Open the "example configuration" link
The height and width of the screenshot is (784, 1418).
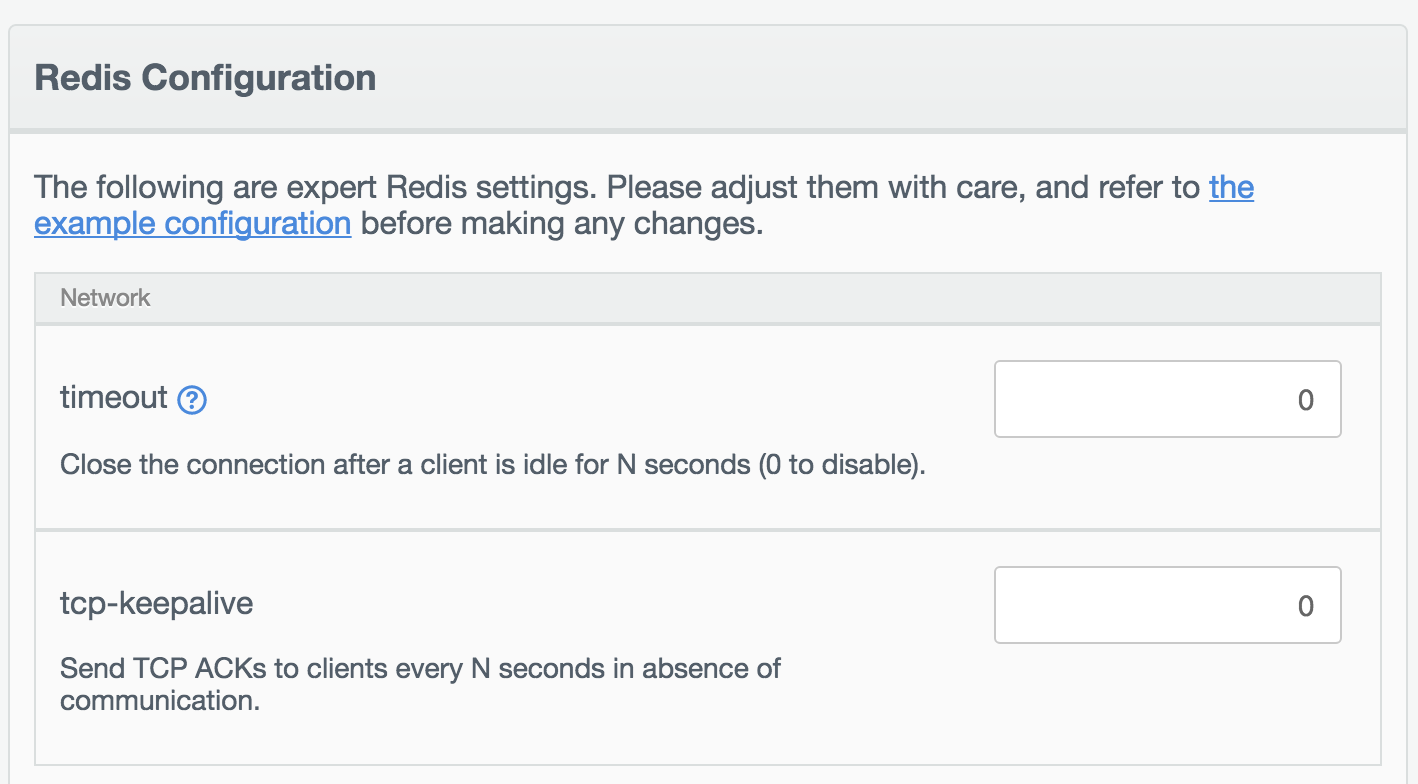(192, 223)
